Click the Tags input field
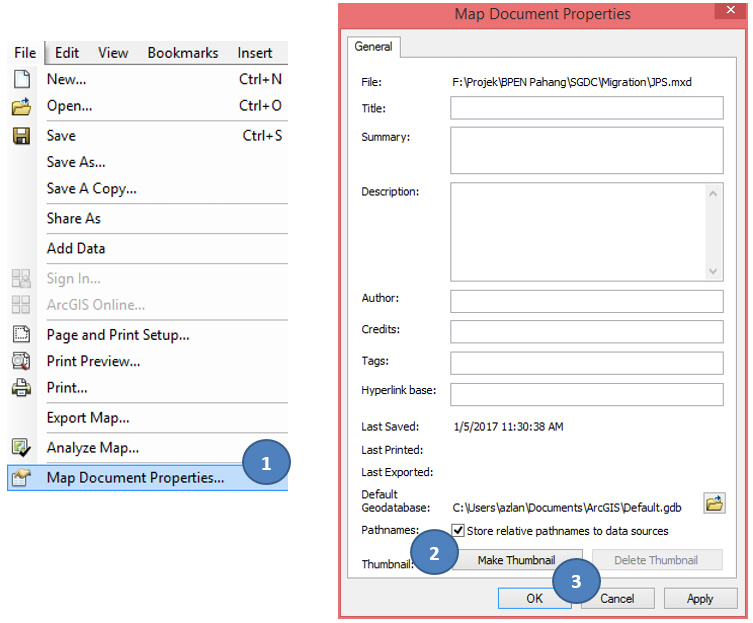 click(587, 363)
